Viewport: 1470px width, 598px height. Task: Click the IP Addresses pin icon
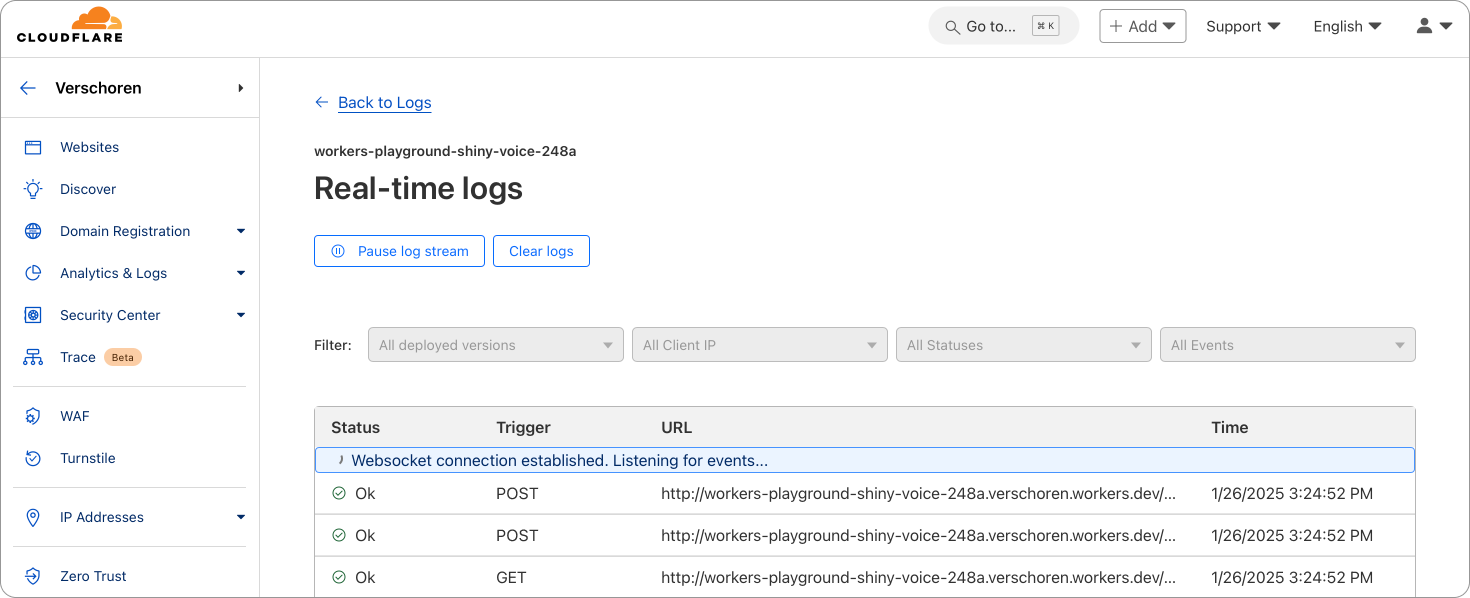[33, 517]
